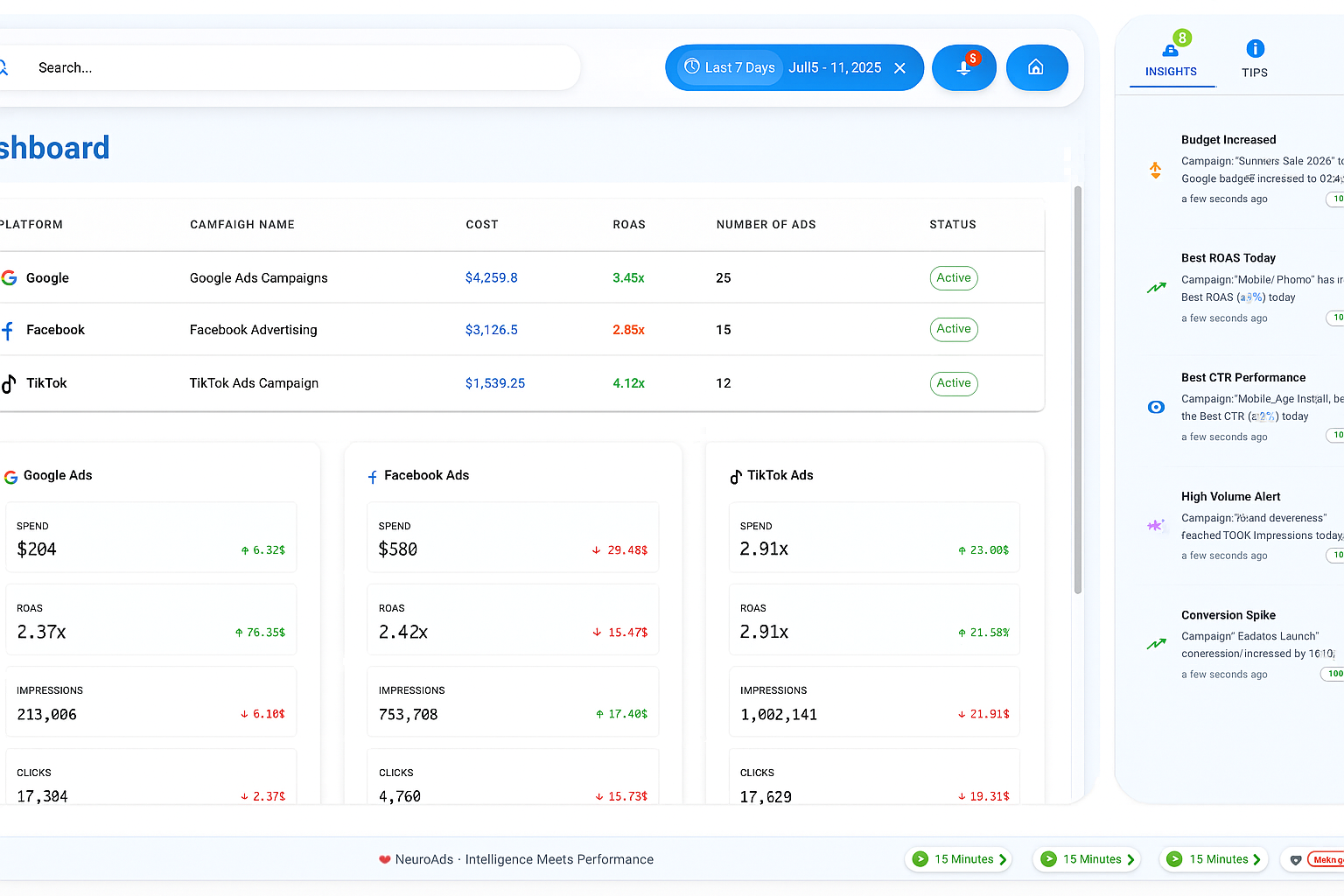Expand the first 15 Minutes item

[957, 859]
